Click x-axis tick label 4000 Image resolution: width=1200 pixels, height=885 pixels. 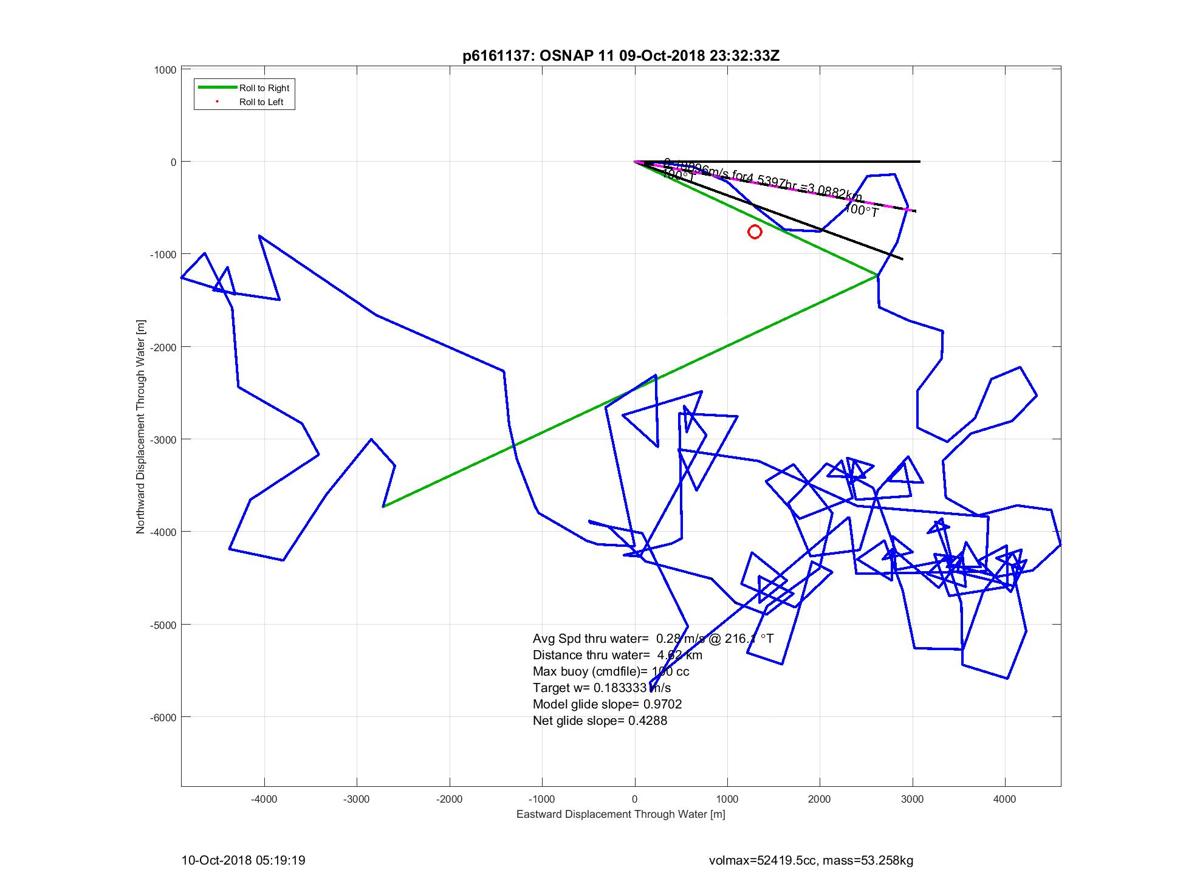(x=1005, y=799)
